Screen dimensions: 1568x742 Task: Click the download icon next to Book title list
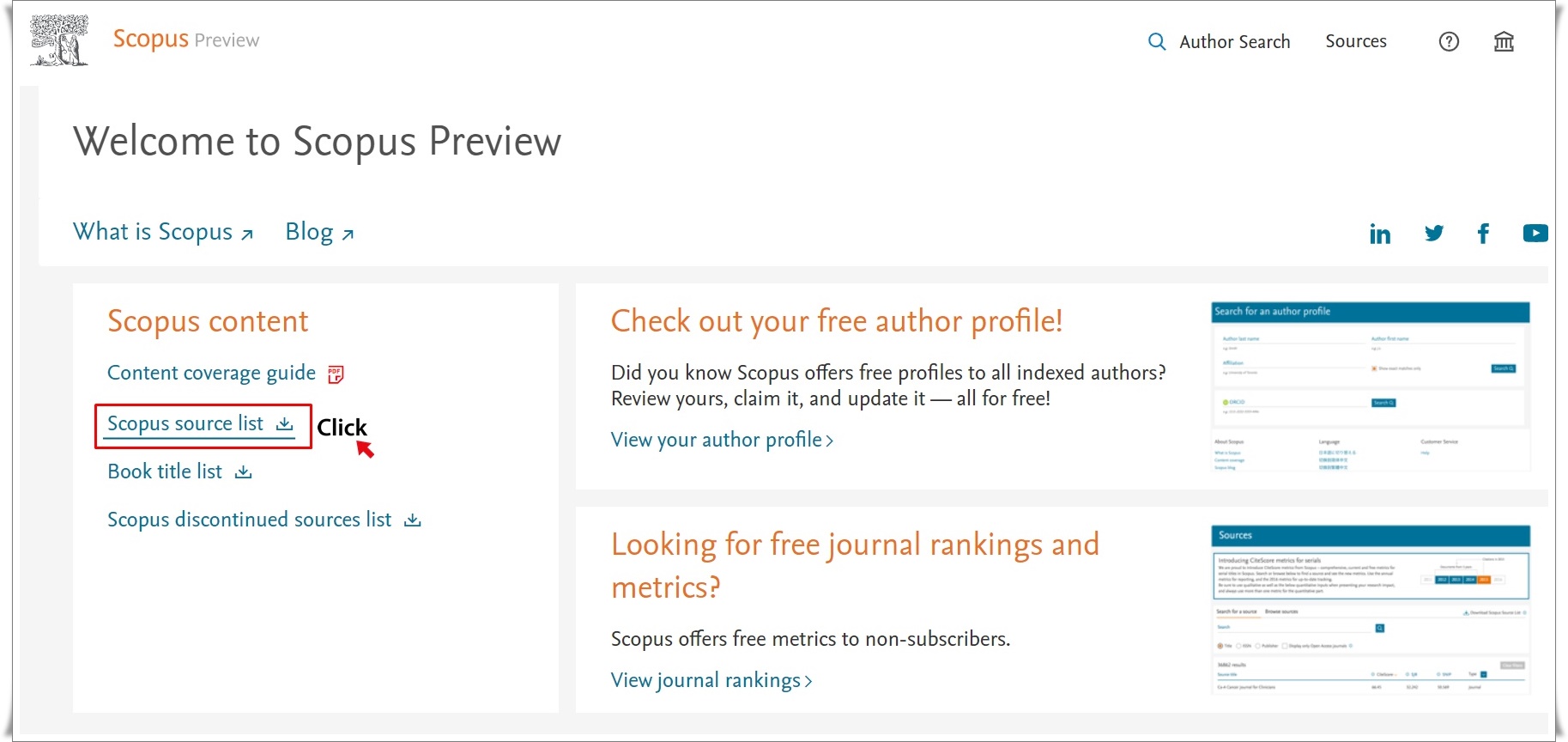(x=244, y=471)
